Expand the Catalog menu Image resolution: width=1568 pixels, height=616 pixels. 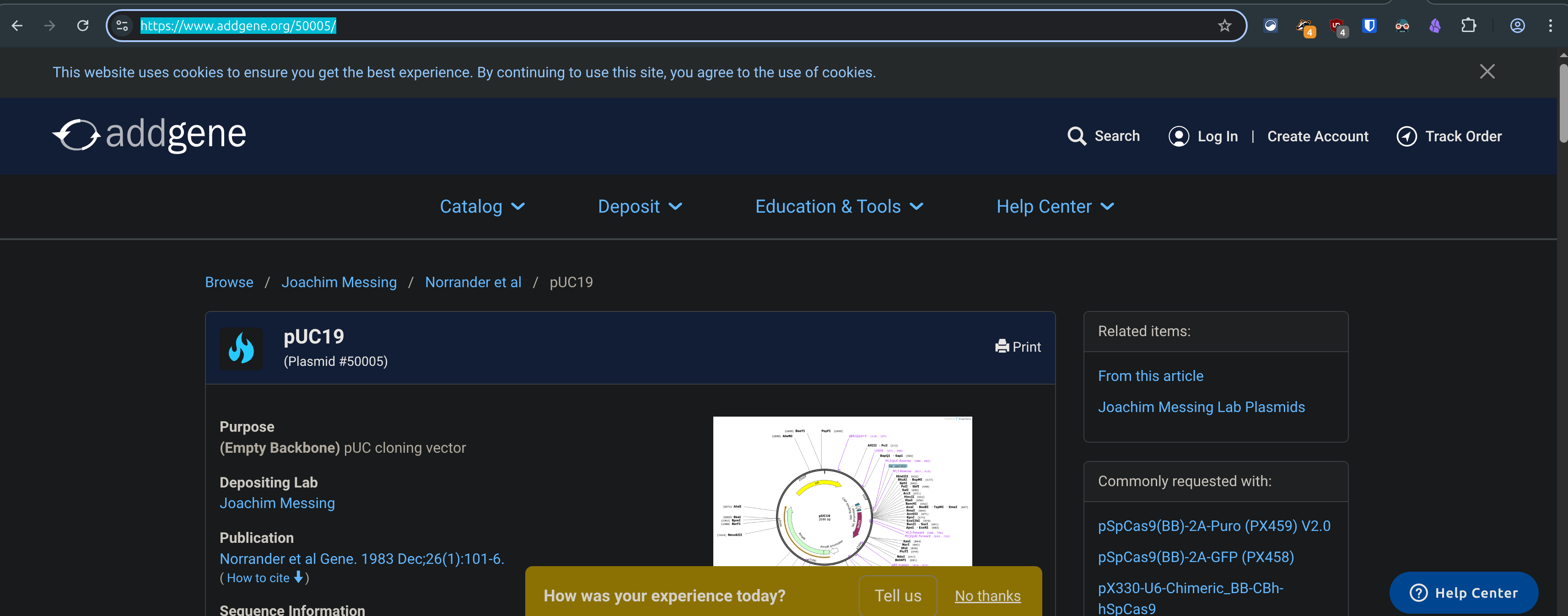pyautogui.click(x=482, y=207)
